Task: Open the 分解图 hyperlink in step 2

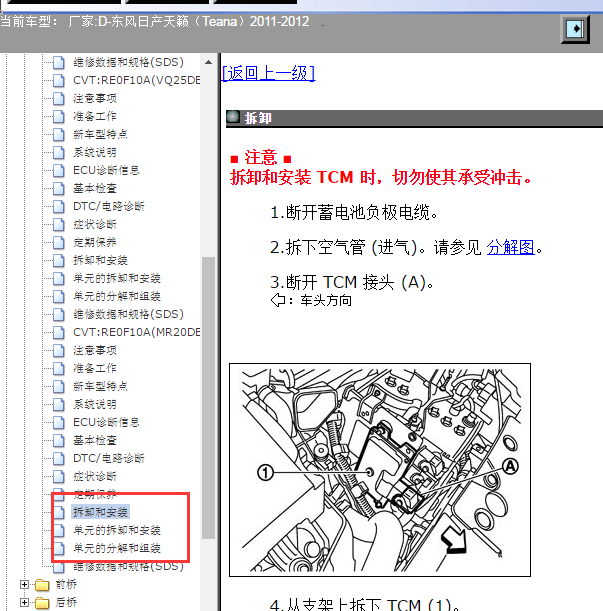Action: tap(510, 247)
